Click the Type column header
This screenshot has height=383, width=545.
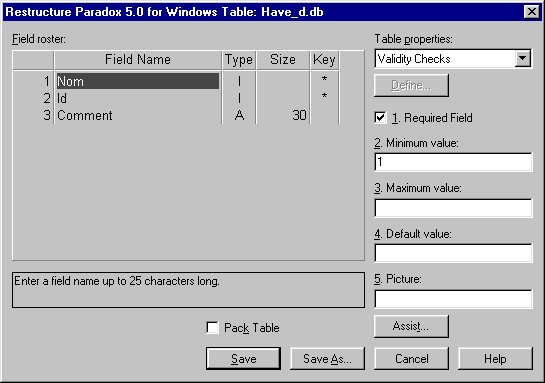(x=239, y=59)
